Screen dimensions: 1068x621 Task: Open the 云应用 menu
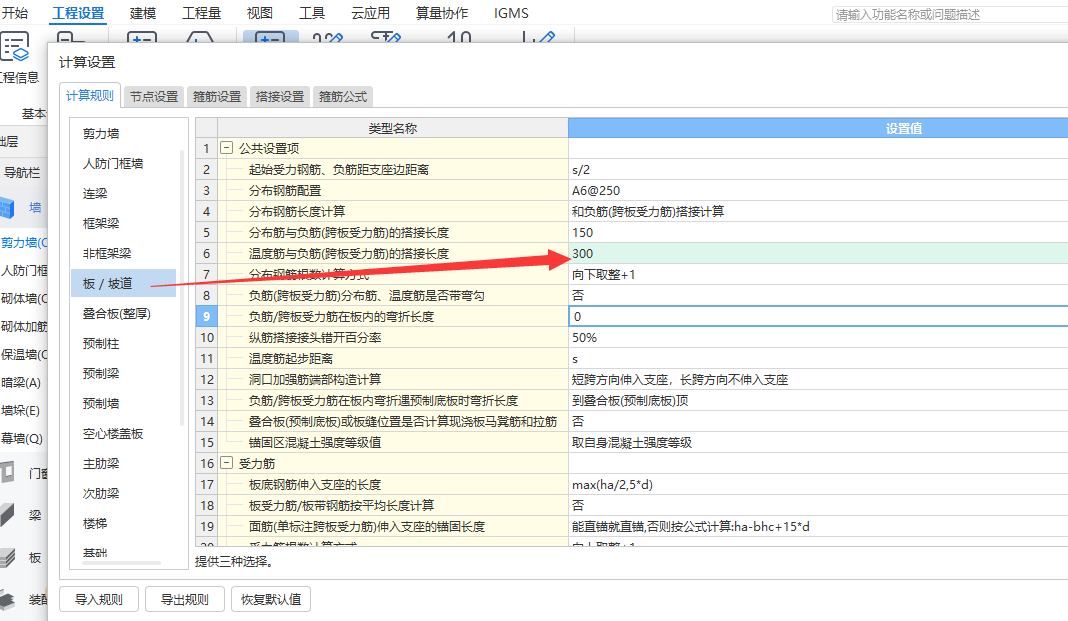tap(370, 14)
